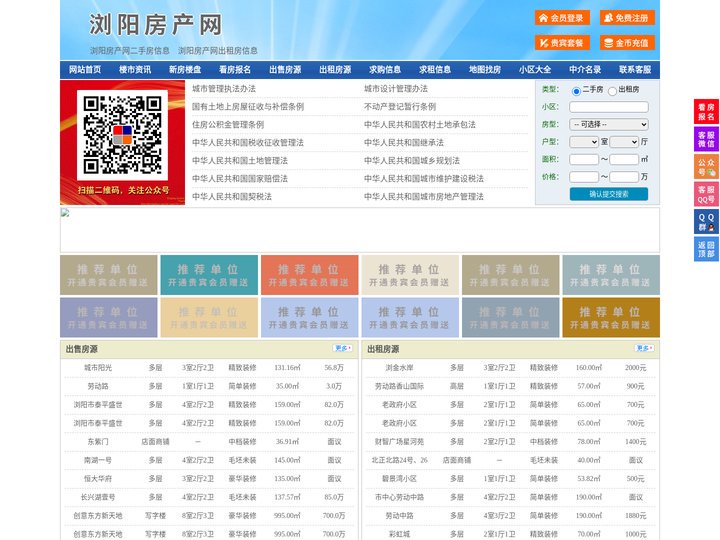The height and width of the screenshot is (540, 720).
Task: Click the orange-red 推荐单位 banner
Action: 309,275
